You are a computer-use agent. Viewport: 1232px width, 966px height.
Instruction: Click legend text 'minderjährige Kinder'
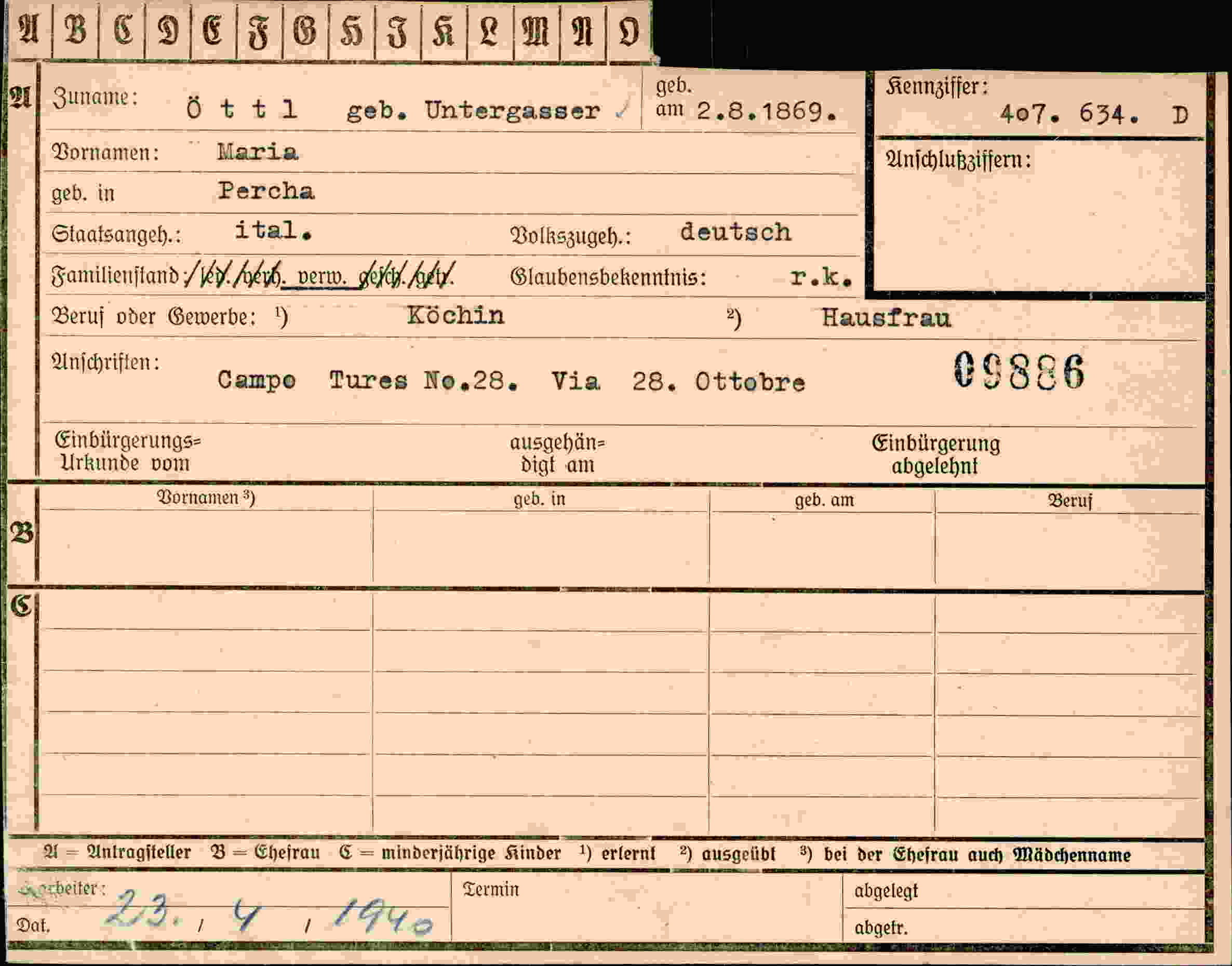coord(471,853)
